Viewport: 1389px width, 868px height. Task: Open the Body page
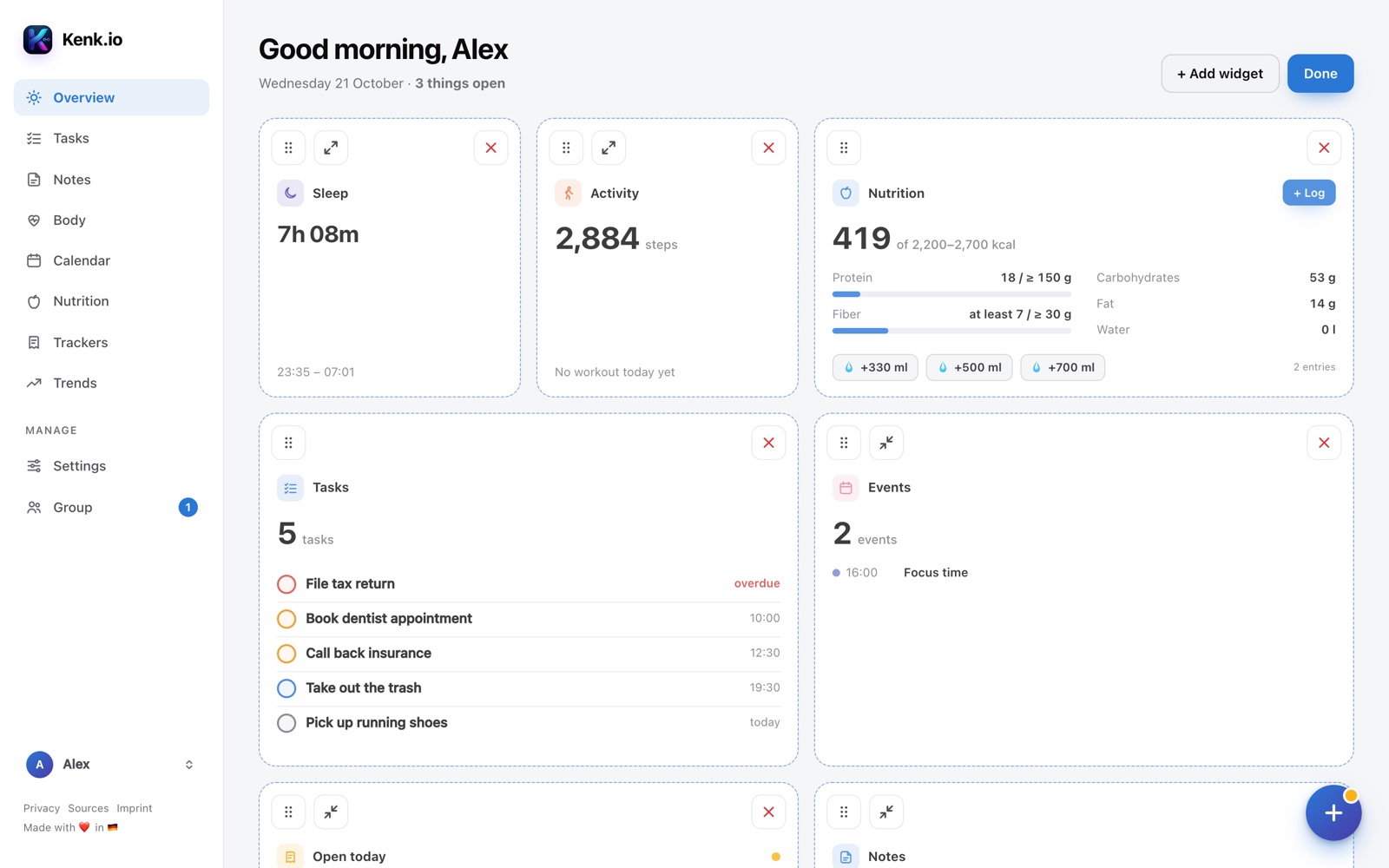111,220
